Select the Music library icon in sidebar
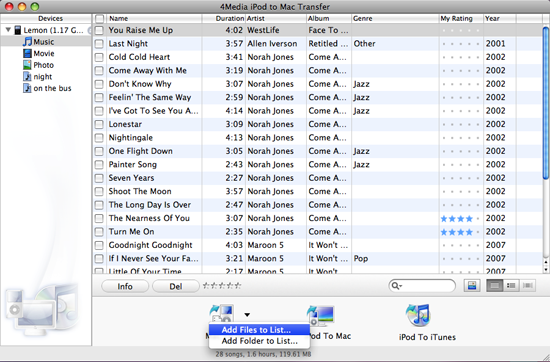 27,42
